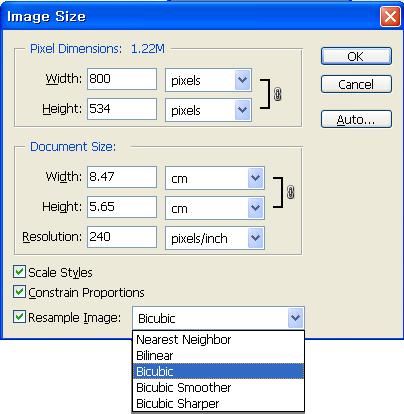Choose Bilinear resampling option
The height and width of the screenshot is (414, 404).
pos(218,355)
